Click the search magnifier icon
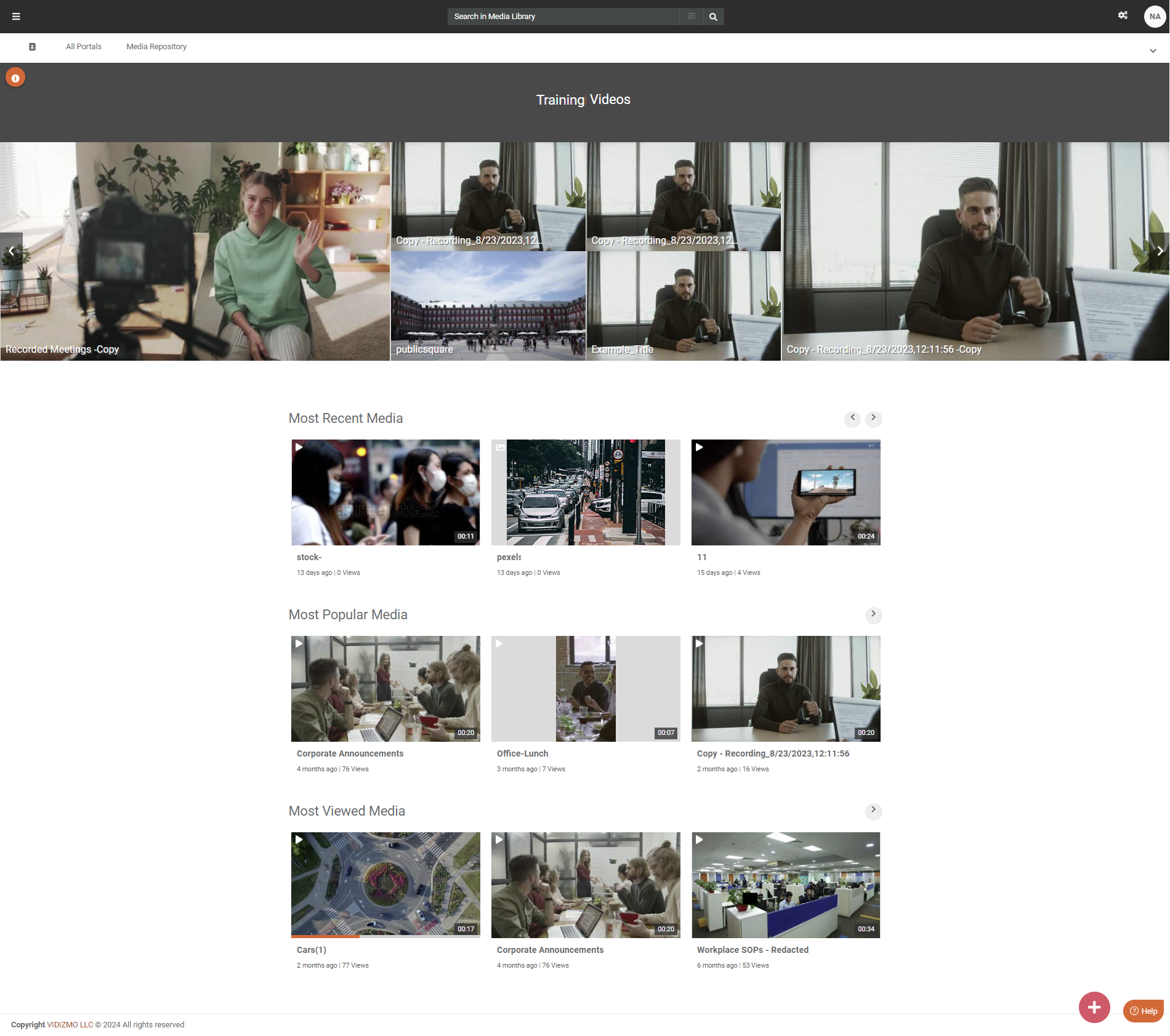1170x1036 pixels. [x=713, y=17]
